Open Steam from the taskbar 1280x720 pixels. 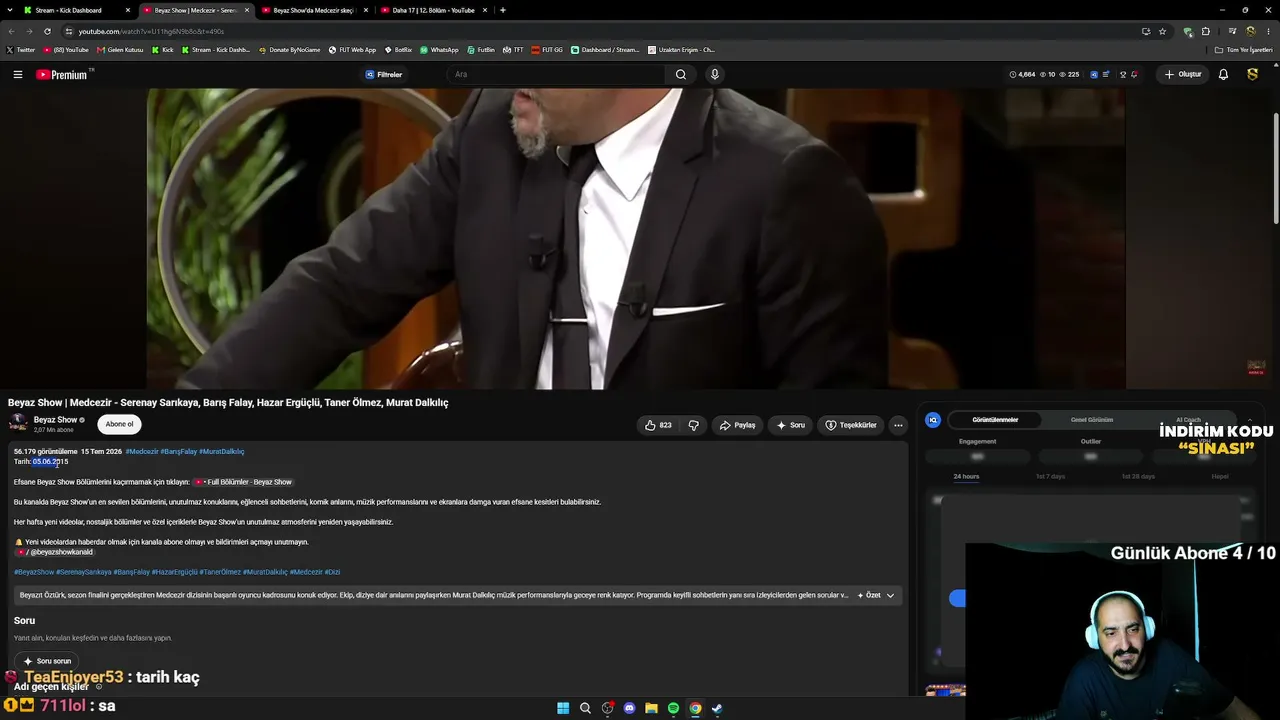(717, 708)
